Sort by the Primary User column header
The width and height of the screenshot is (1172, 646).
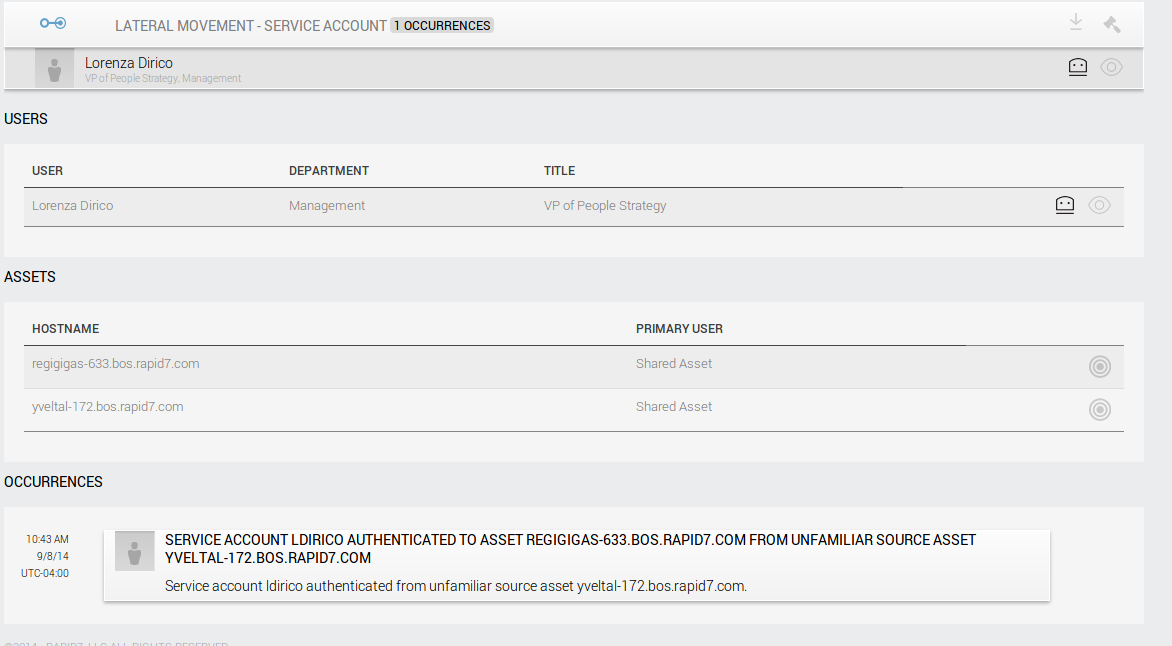click(x=678, y=329)
